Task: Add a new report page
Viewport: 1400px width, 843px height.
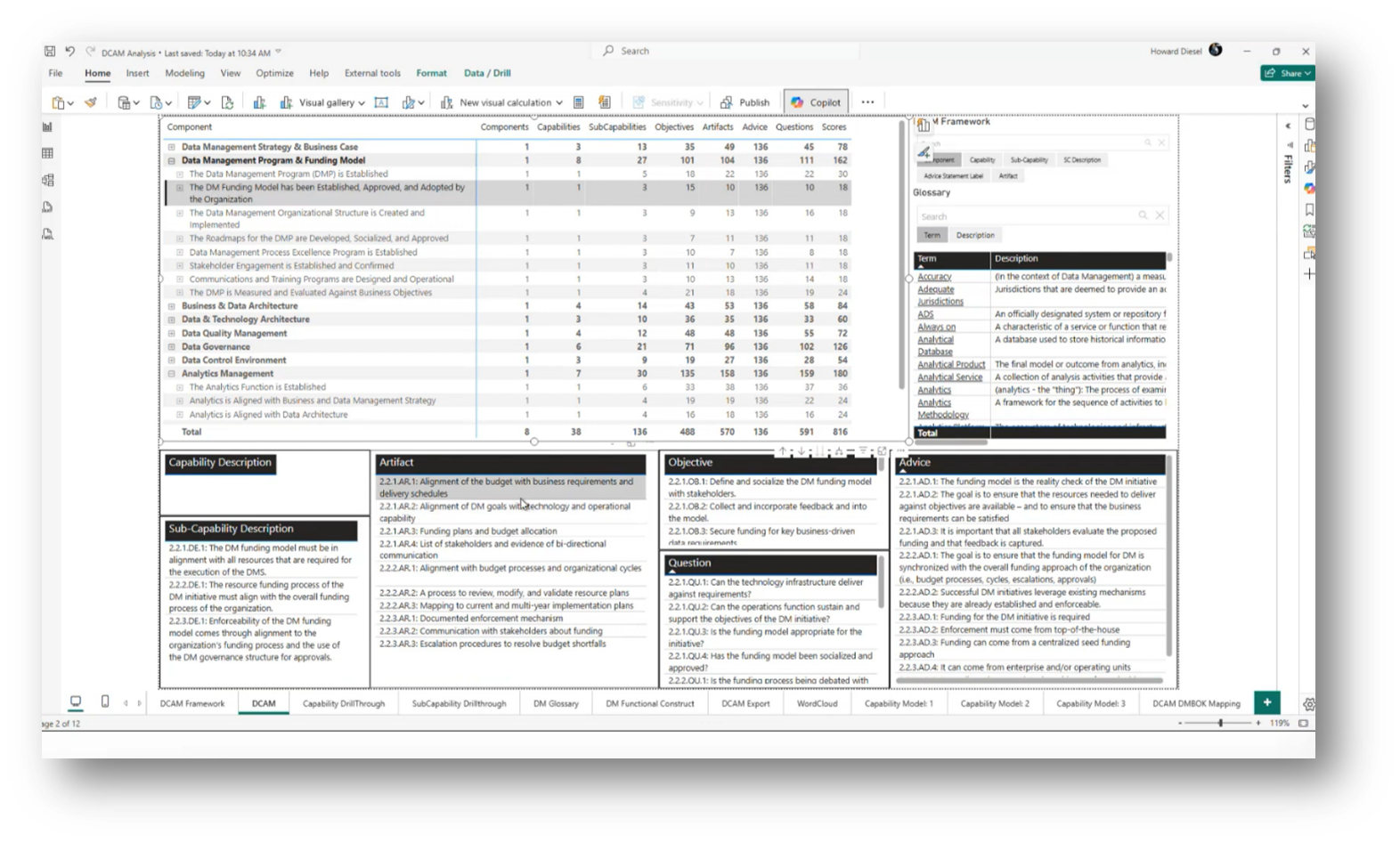Action: click(x=1266, y=702)
